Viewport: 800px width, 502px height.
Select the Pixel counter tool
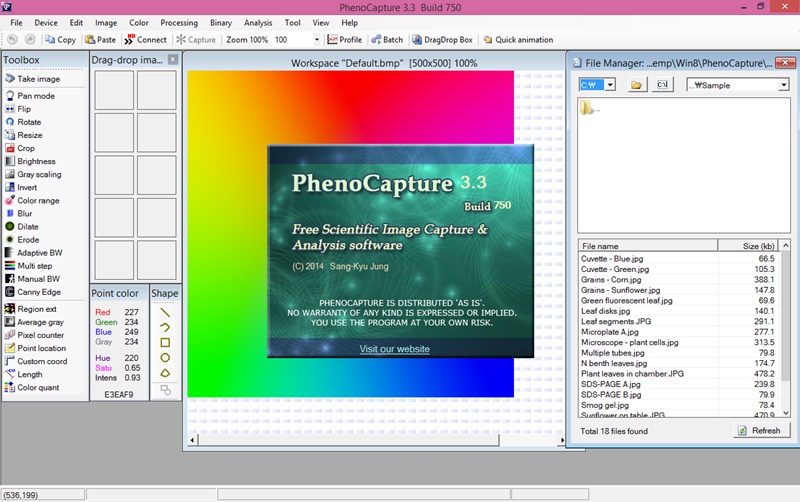click(38, 335)
